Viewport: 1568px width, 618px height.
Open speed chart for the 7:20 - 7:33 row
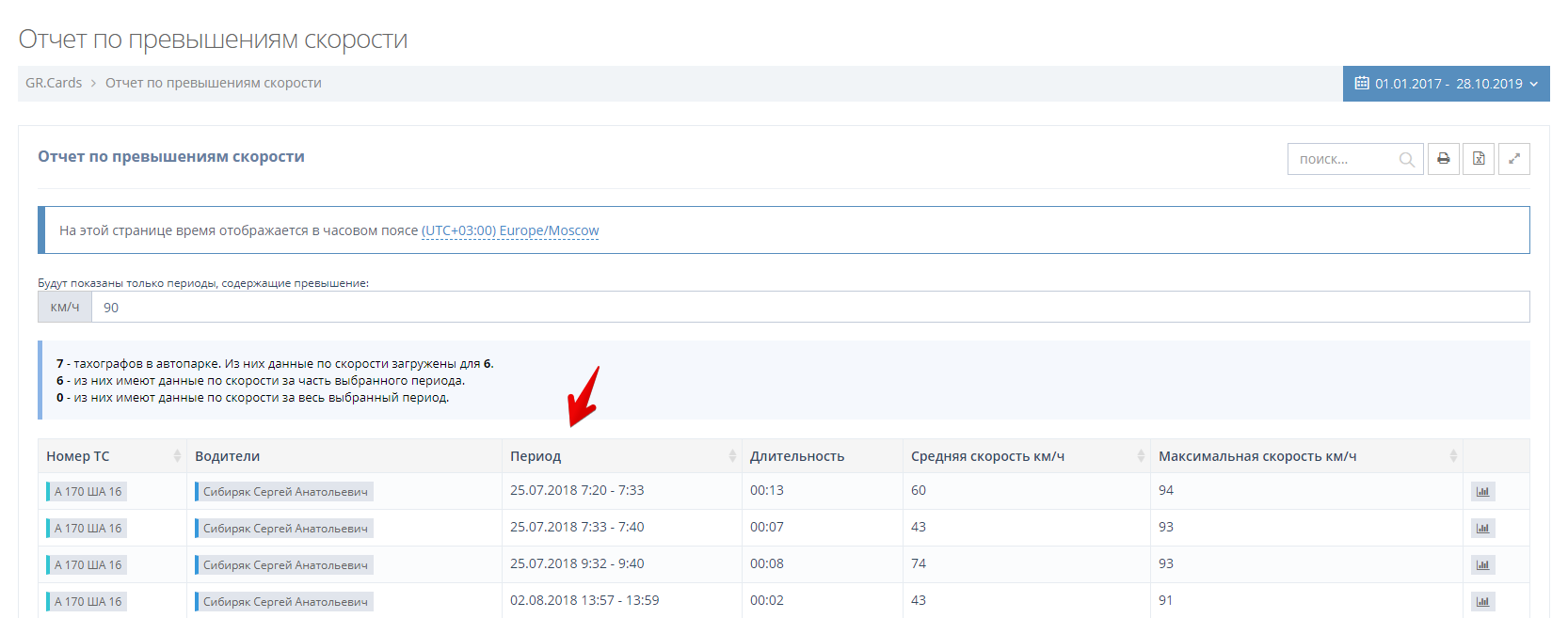click(x=1482, y=492)
